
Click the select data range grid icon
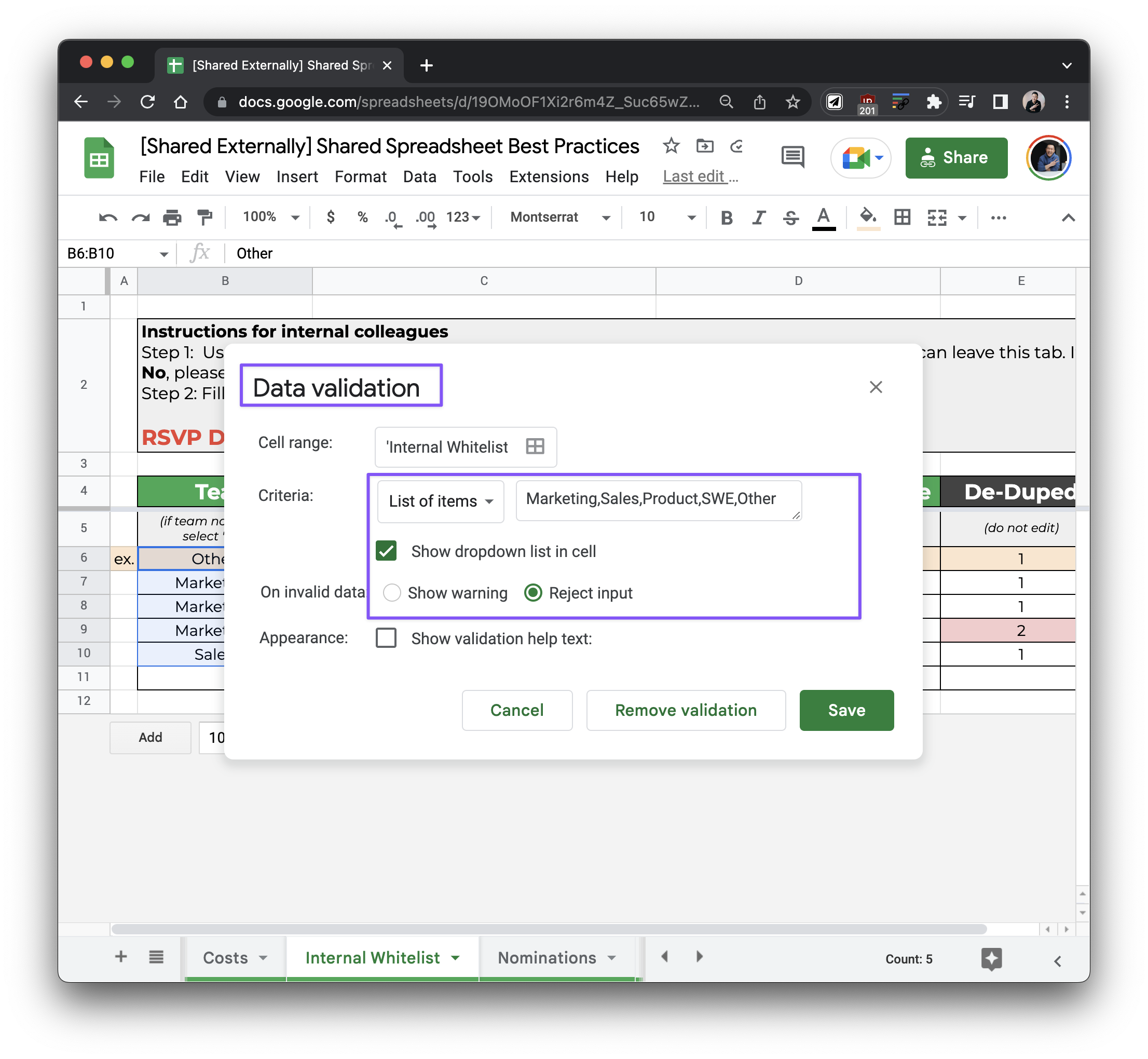[x=535, y=446]
